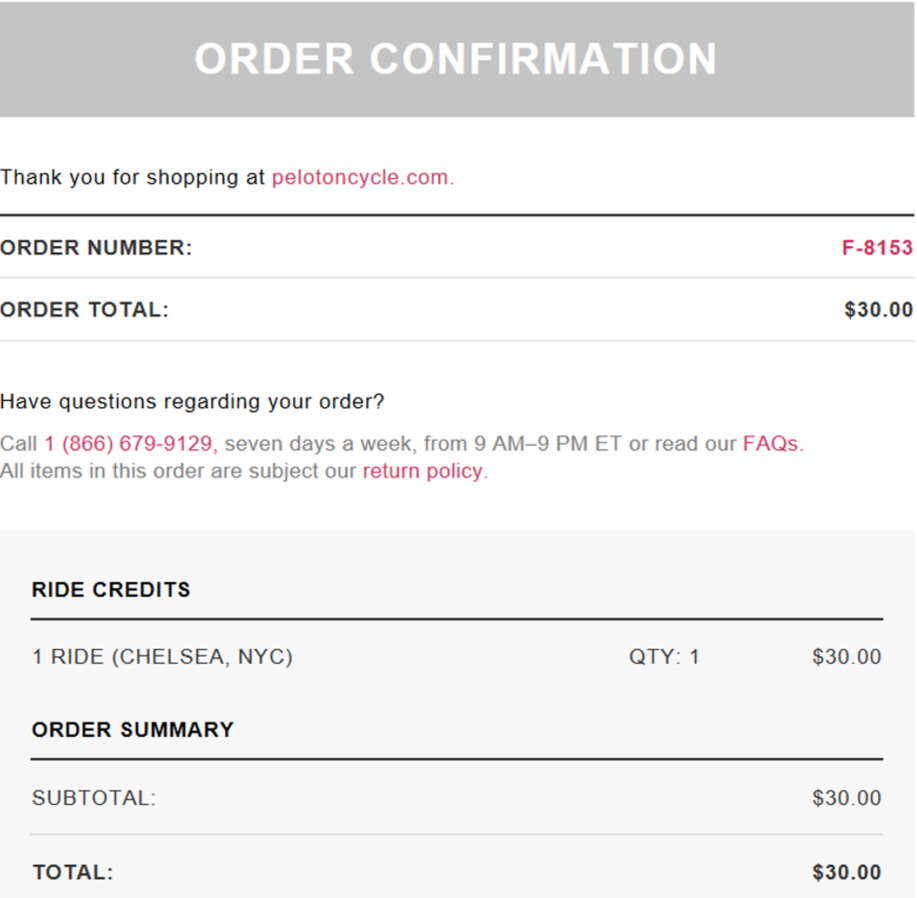Click the ORDER TOTAL label
Viewport: 917px width, 898px height.
tap(85, 310)
